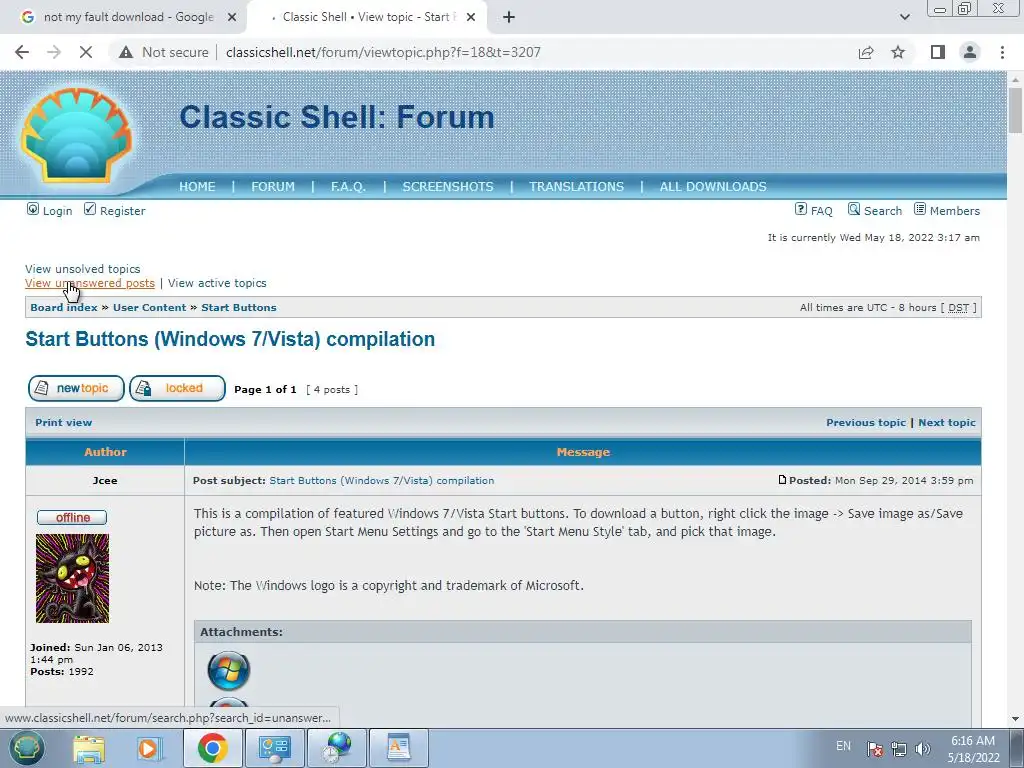Click the FAQ link near Search
1024x768 pixels.
coord(822,211)
